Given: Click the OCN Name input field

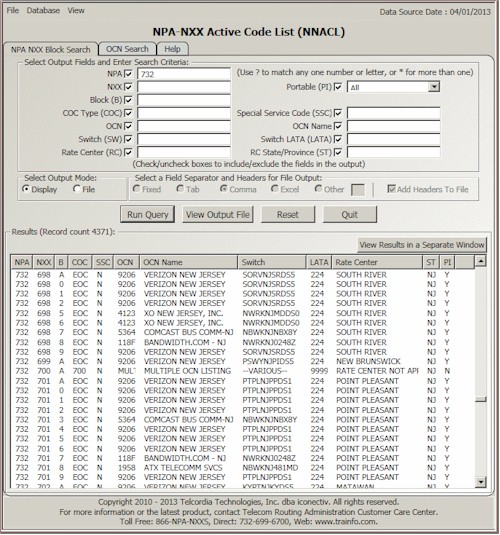Looking at the screenshot, I should [394, 126].
